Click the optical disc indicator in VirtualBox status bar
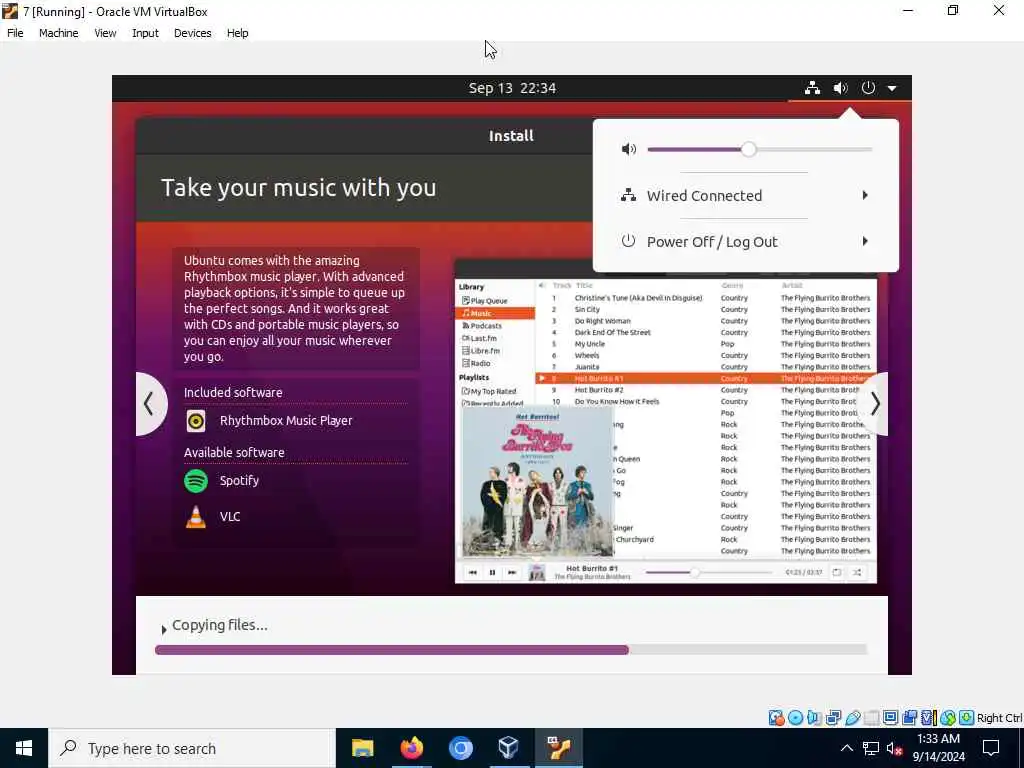 click(x=795, y=718)
